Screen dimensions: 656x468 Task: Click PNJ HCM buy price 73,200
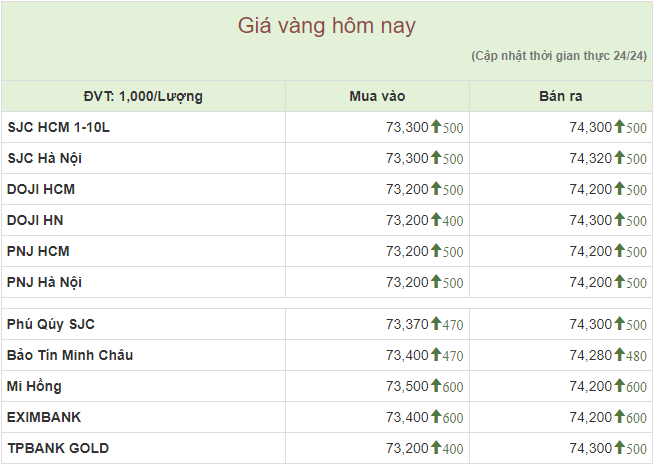pos(407,251)
